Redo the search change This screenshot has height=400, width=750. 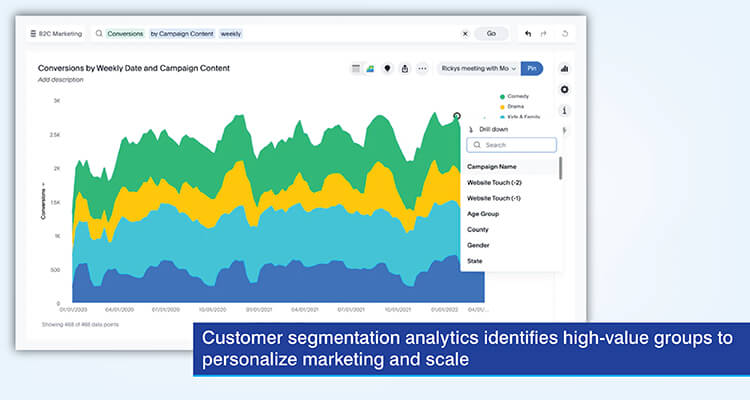(543, 33)
